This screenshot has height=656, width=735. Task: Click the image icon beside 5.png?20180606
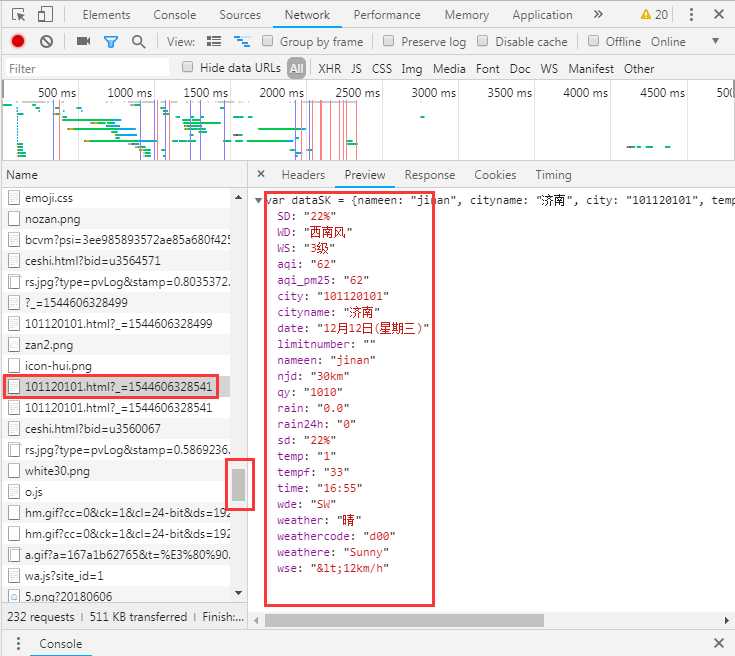coord(14,596)
